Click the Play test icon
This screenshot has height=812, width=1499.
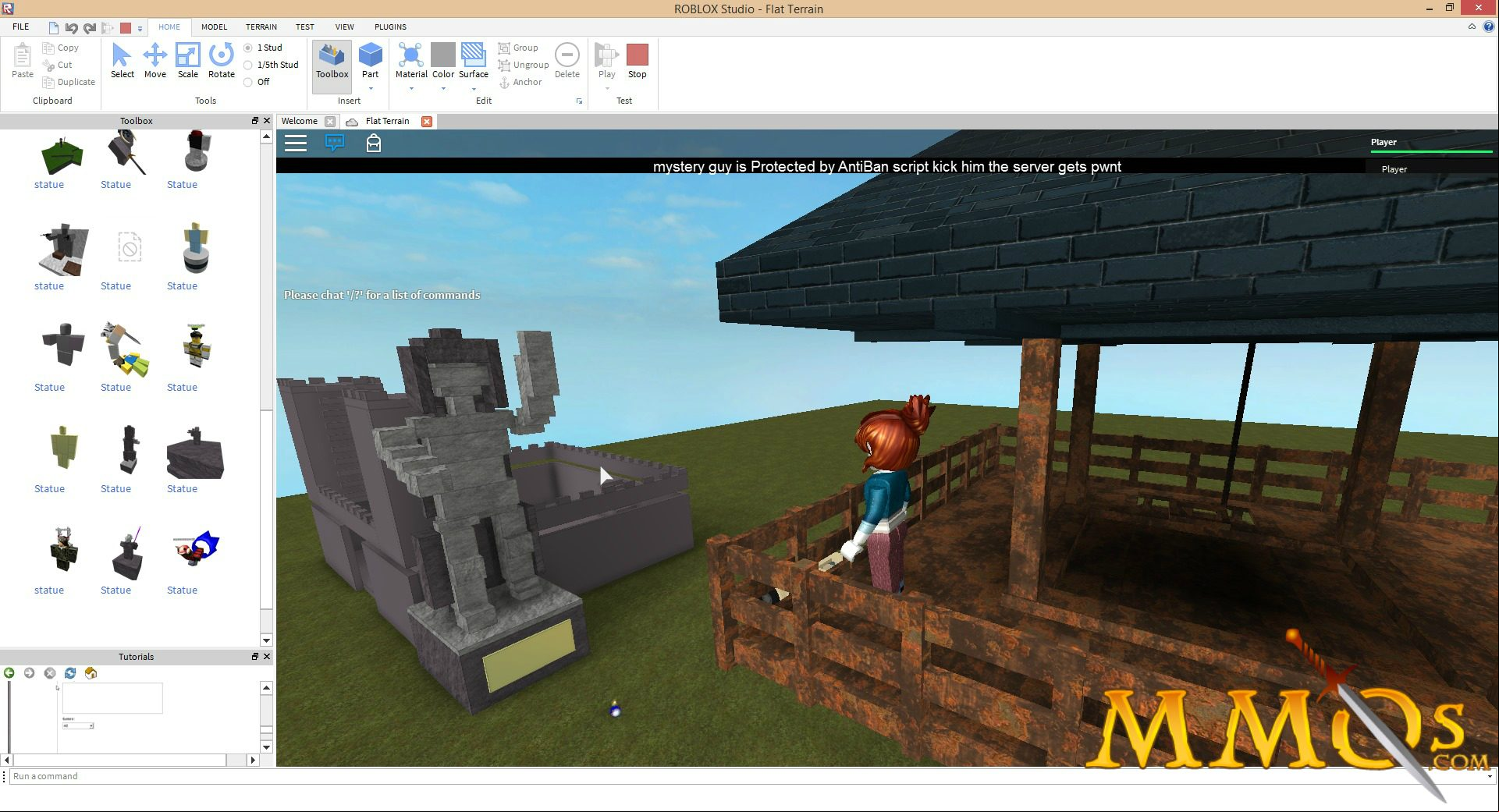tap(606, 56)
